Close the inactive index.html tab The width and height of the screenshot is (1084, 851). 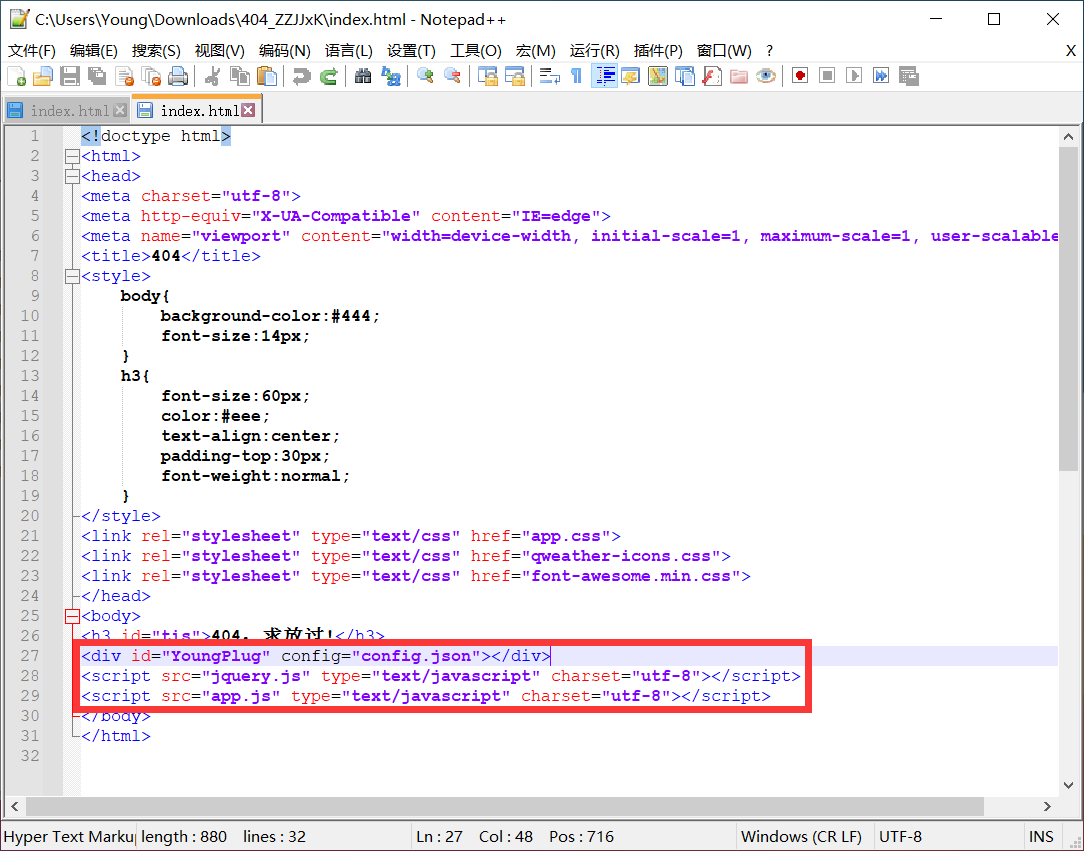pyautogui.click(x=120, y=110)
